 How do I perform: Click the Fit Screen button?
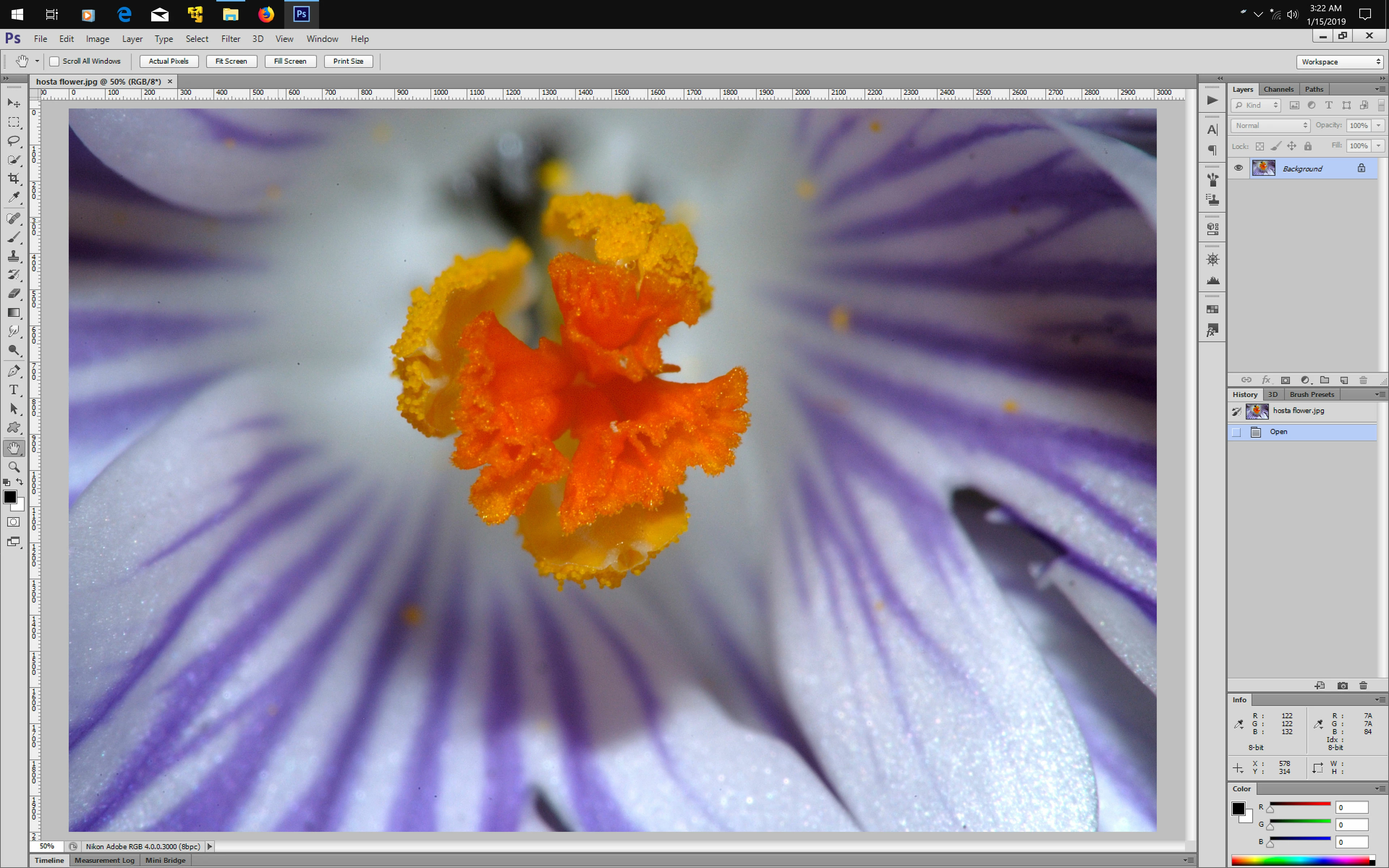(231, 61)
